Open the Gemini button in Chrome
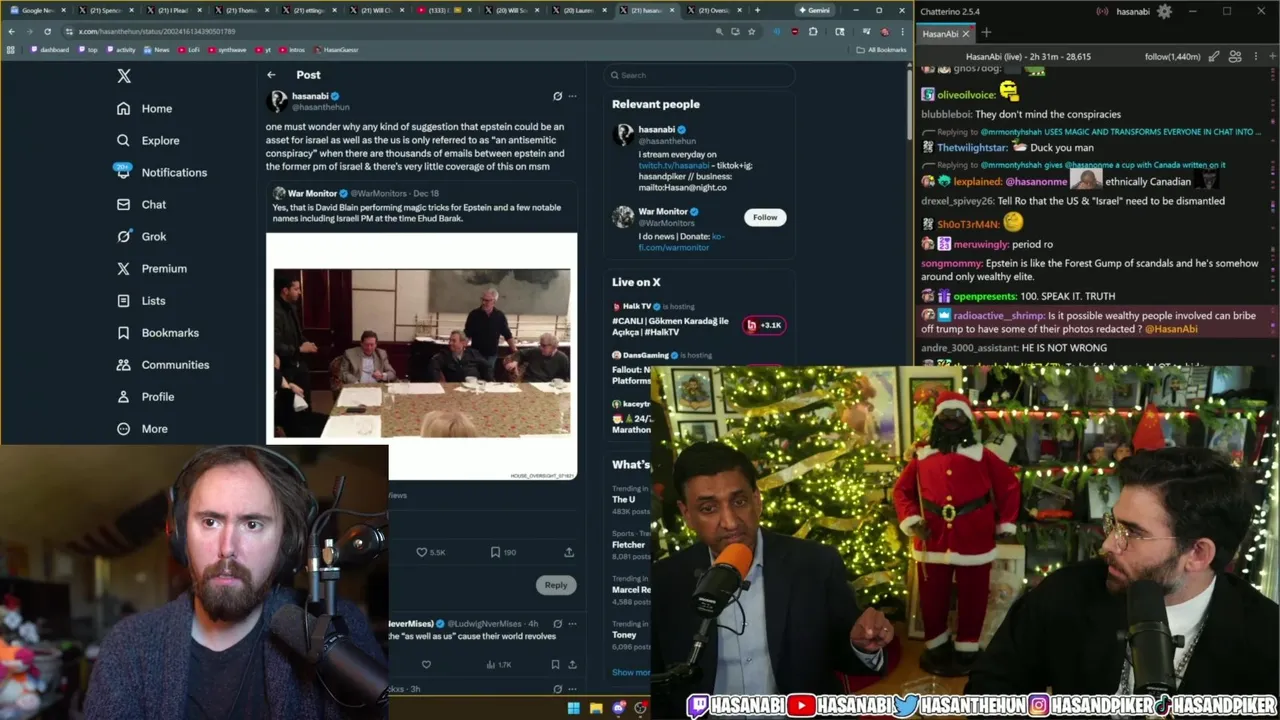 pos(814,10)
